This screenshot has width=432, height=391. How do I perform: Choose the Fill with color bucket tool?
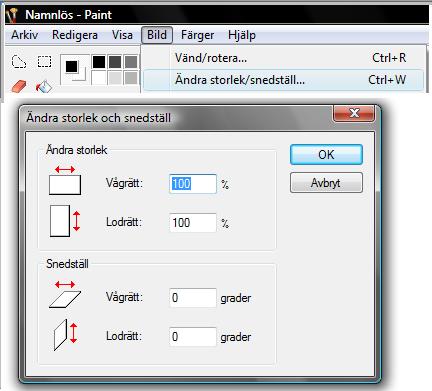coord(44,87)
